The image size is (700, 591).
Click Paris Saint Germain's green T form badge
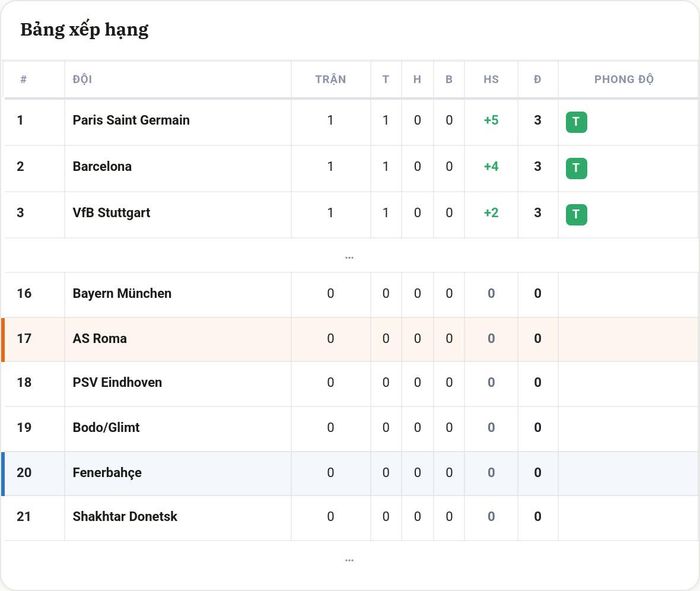coord(576,122)
